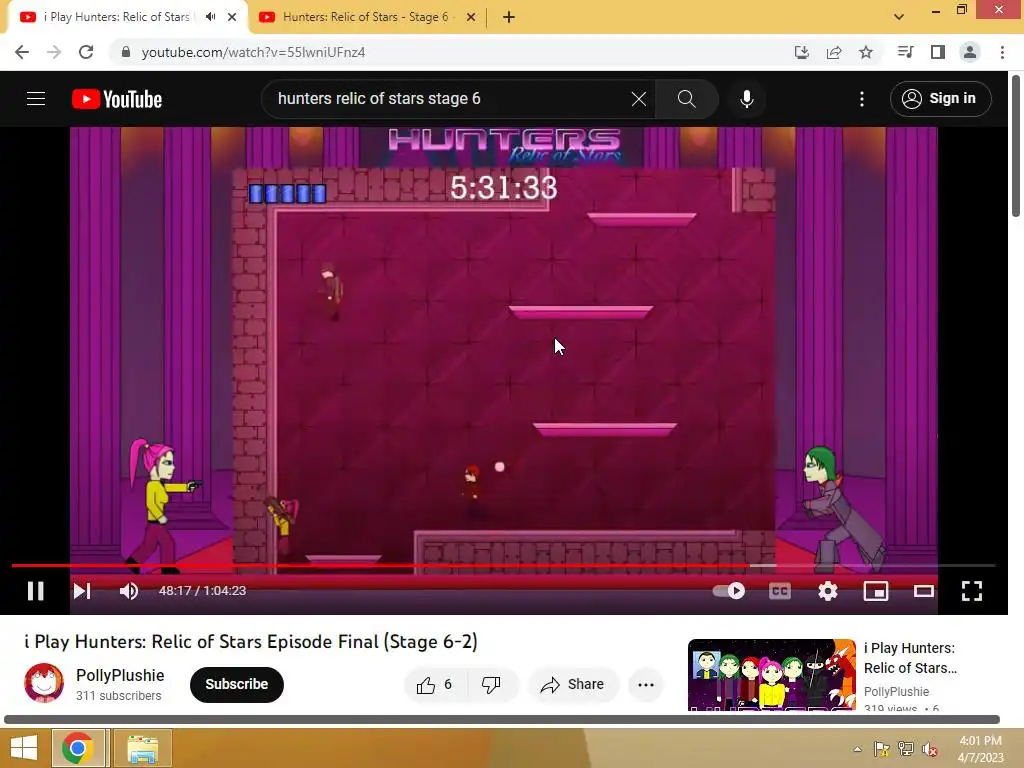Click Chrome in the taskbar
This screenshot has height=768, width=1024.
[x=77, y=748]
